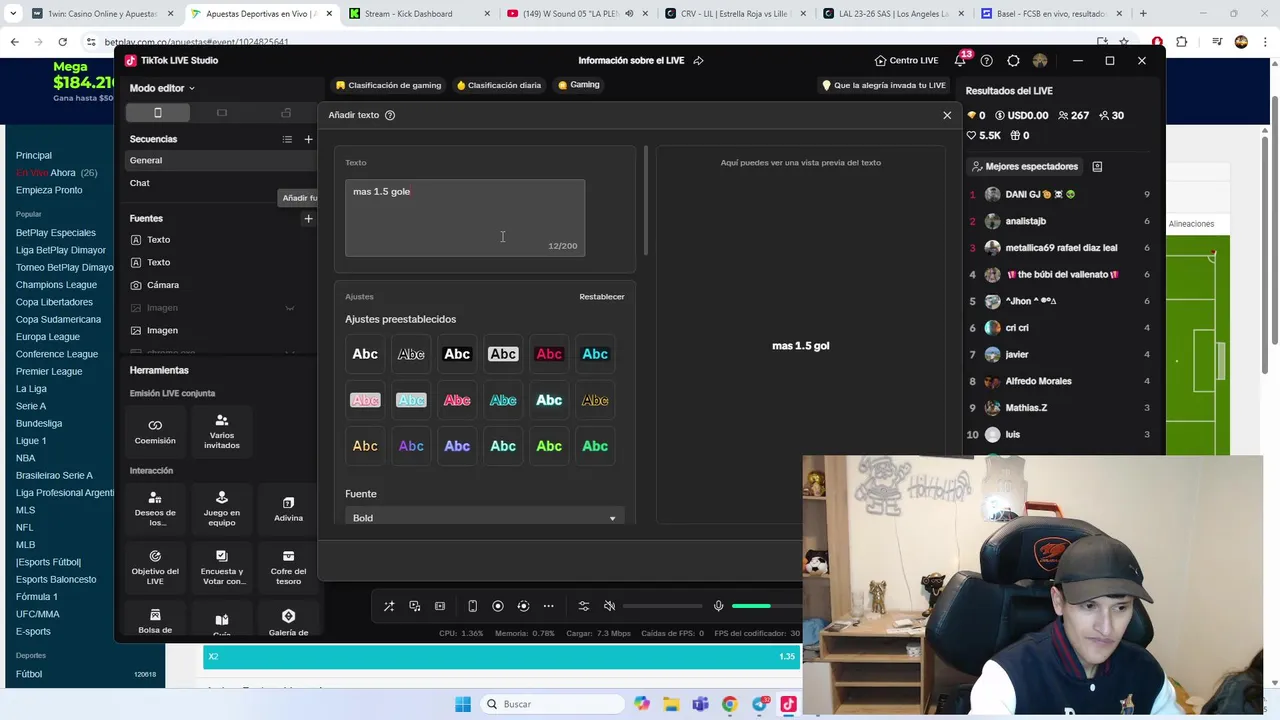Open the help question-mark icon in title bar

pyautogui.click(x=987, y=60)
